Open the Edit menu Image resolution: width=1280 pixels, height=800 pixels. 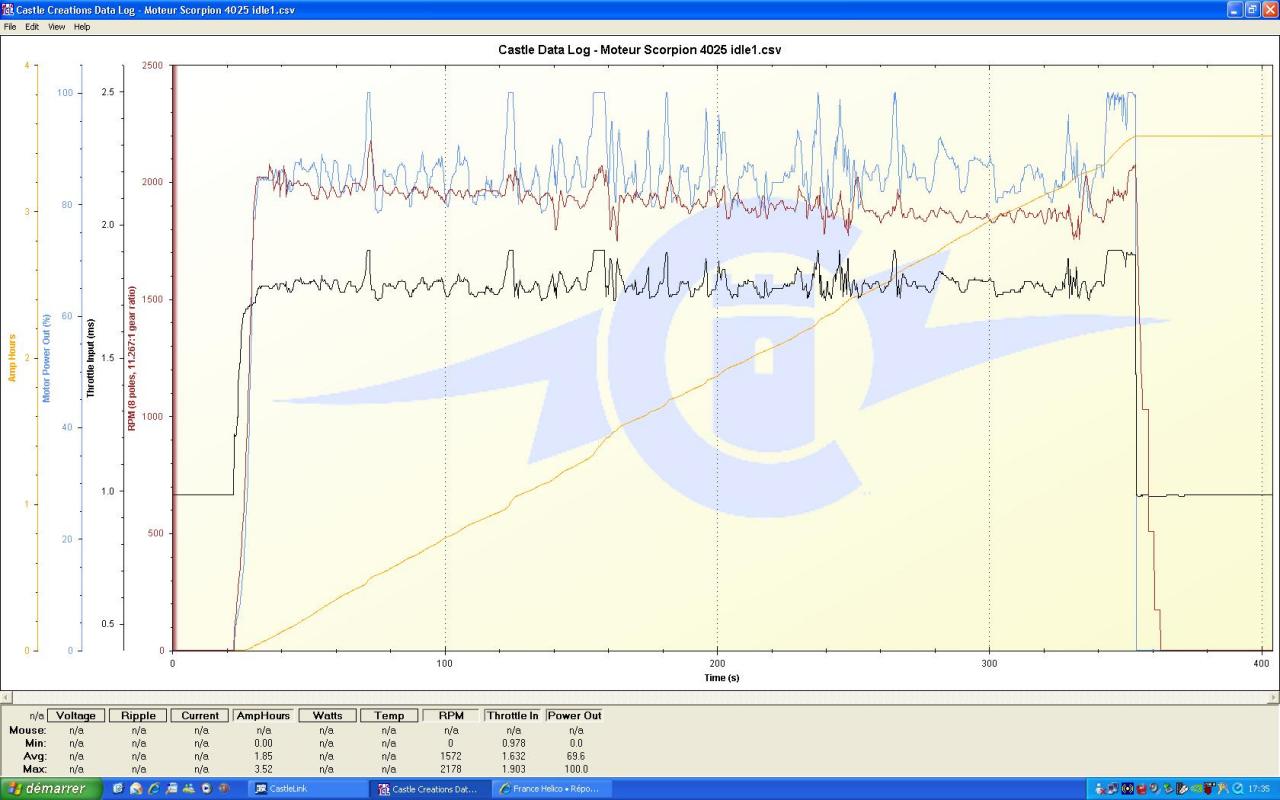click(x=32, y=27)
